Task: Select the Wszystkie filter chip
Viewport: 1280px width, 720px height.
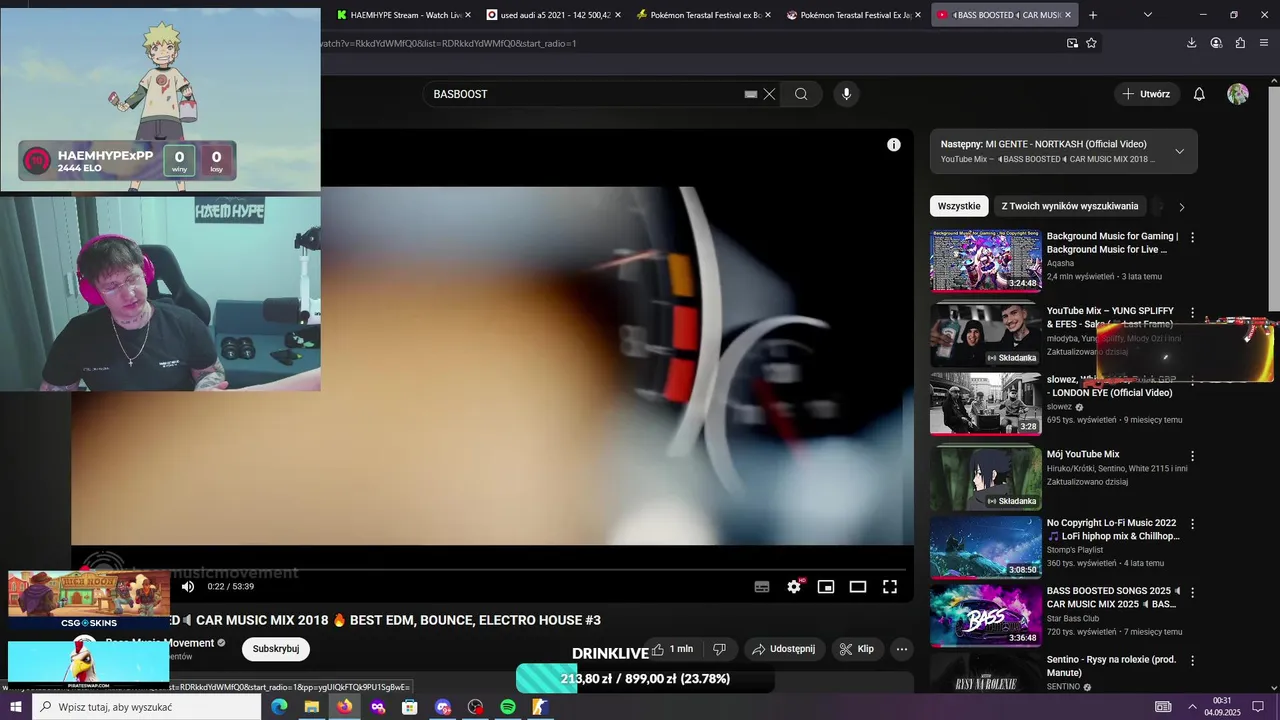Action: (959, 206)
